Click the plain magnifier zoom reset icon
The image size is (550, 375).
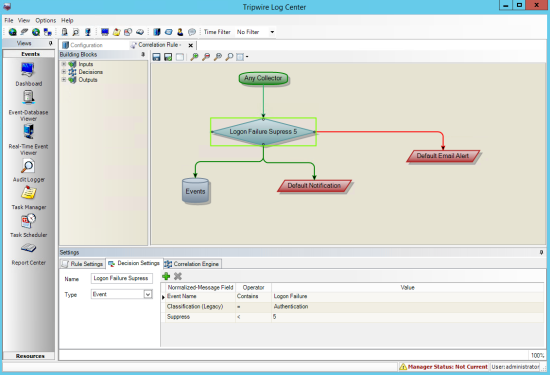click(x=229, y=57)
